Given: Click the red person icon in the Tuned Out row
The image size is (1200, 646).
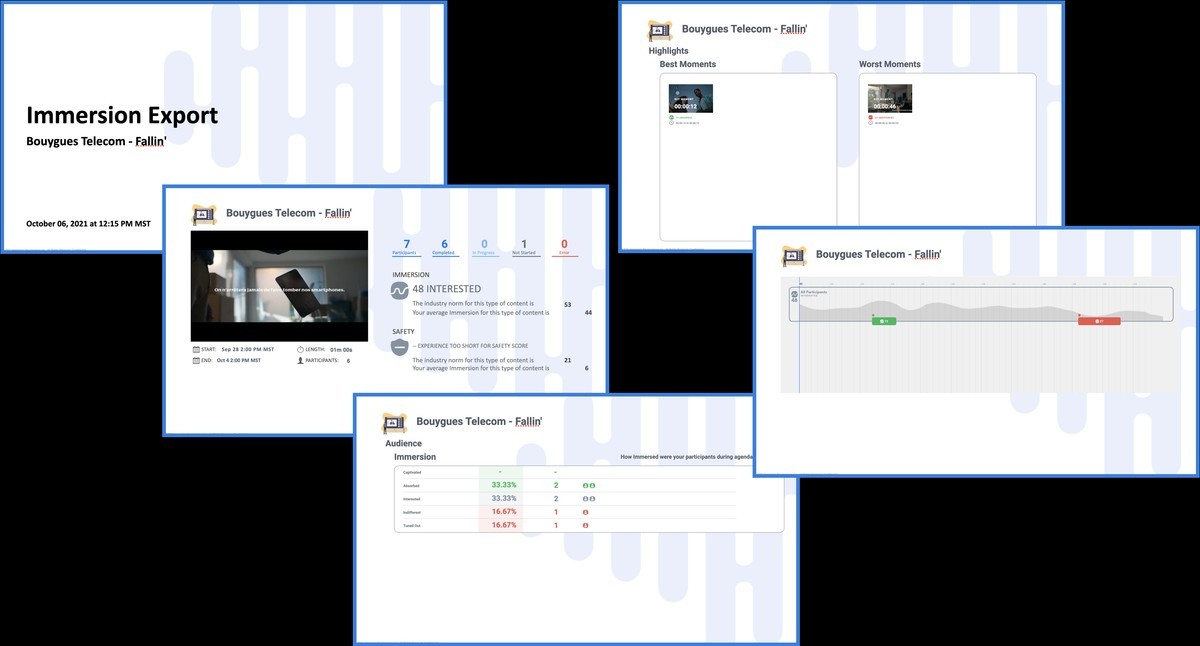Looking at the screenshot, I should coord(585,525).
